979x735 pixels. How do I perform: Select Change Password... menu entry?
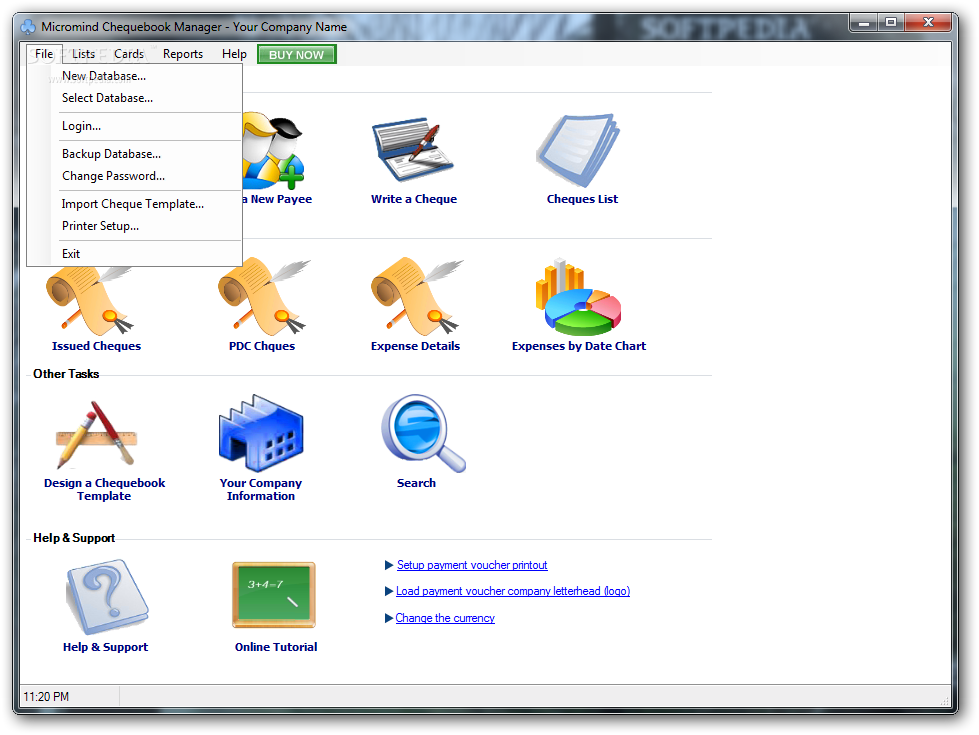[x=134, y=176]
